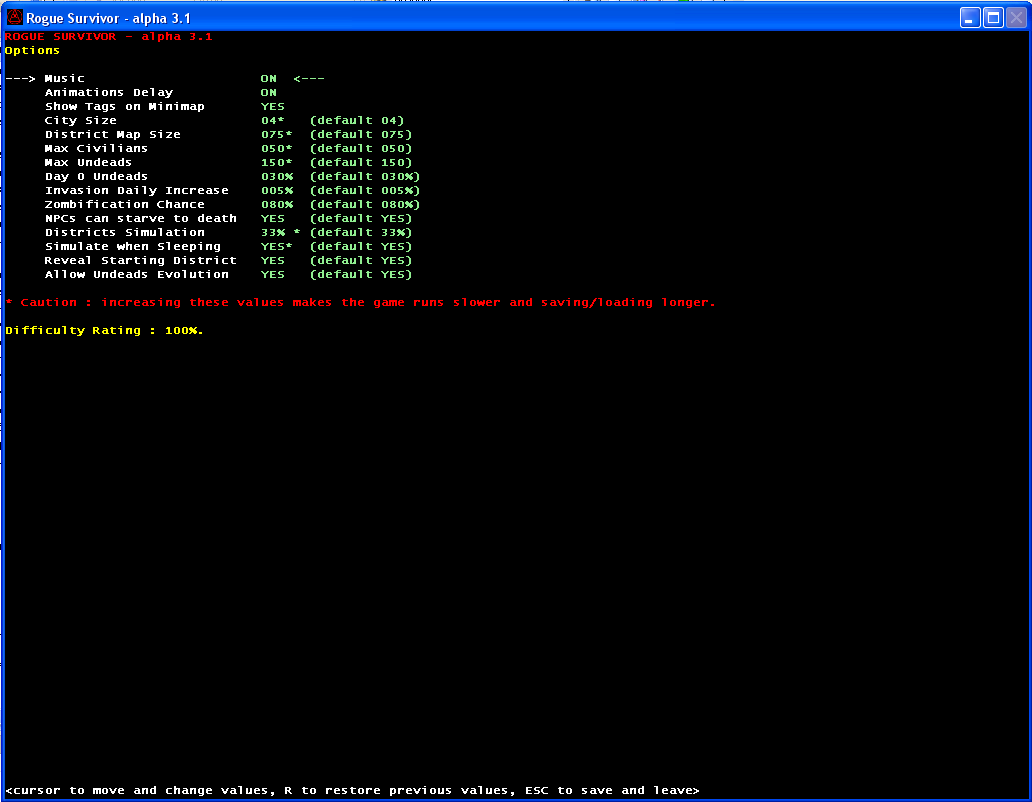Select Simulate when Sleeping option
1032x802 pixels.
click(133, 246)
